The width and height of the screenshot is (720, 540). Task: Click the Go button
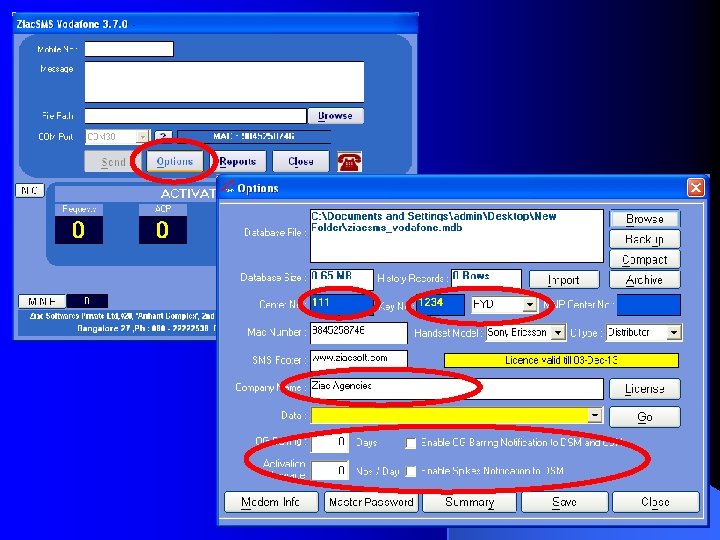point(645,417)
